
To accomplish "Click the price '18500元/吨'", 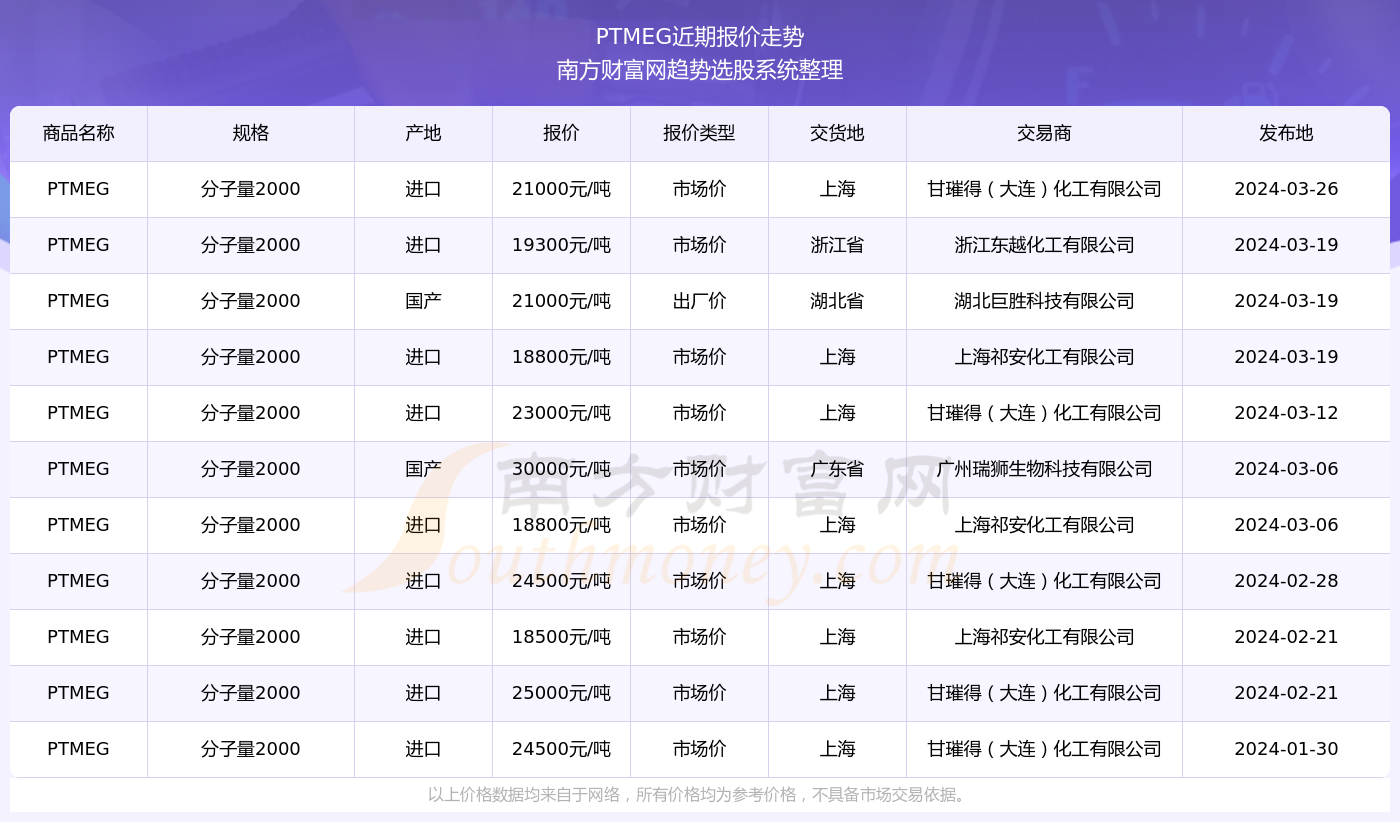I will click(561, 637).
